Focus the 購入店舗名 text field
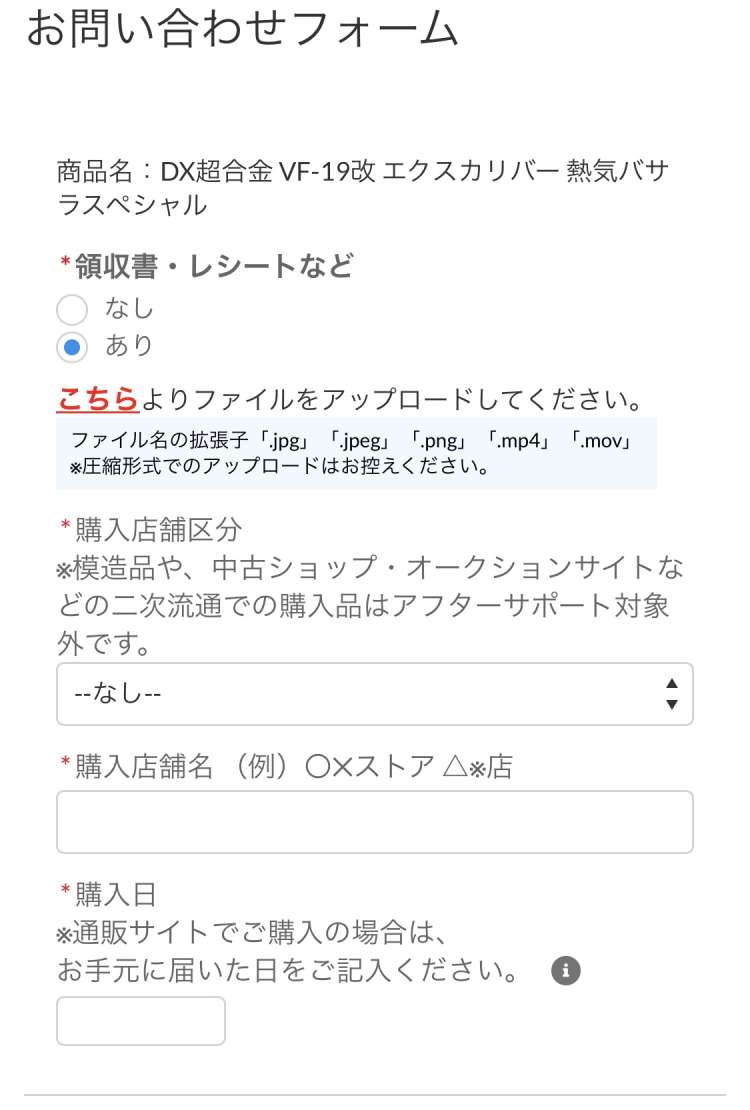Viewport: 750px width, 1110px height. [x=374, y=822]
